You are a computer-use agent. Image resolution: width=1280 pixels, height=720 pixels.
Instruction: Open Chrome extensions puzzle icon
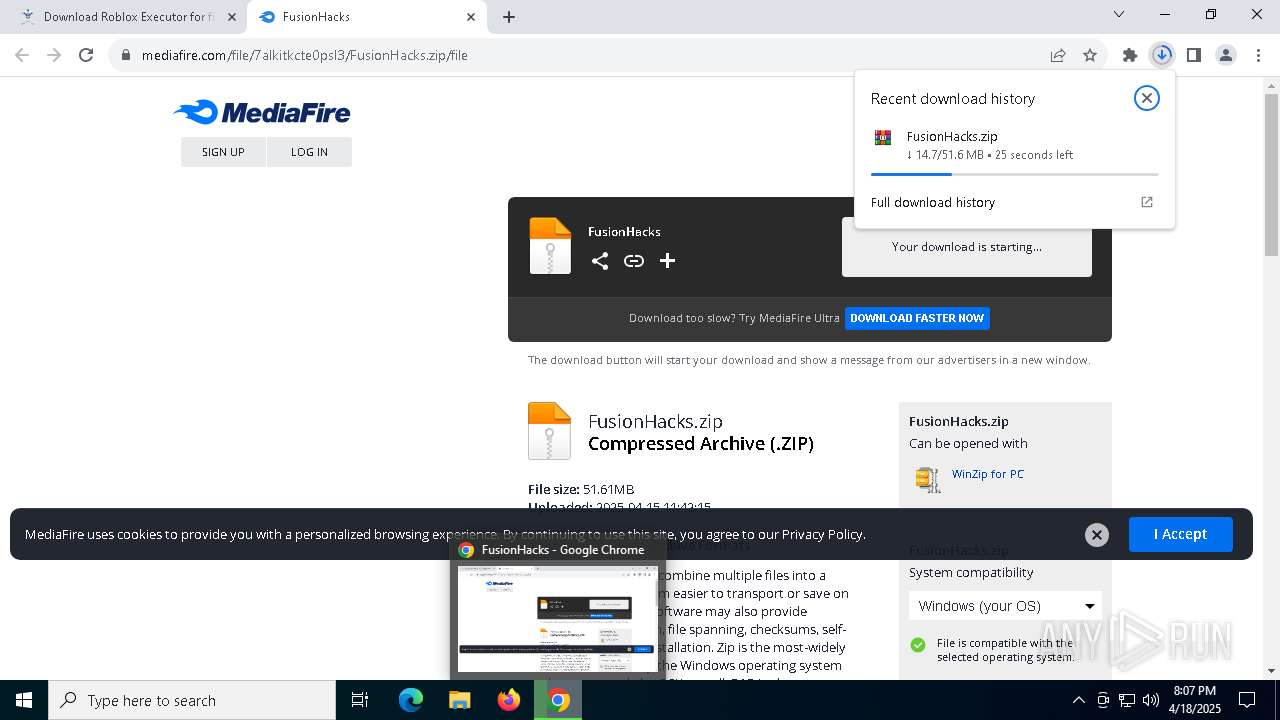point(1130,55)
